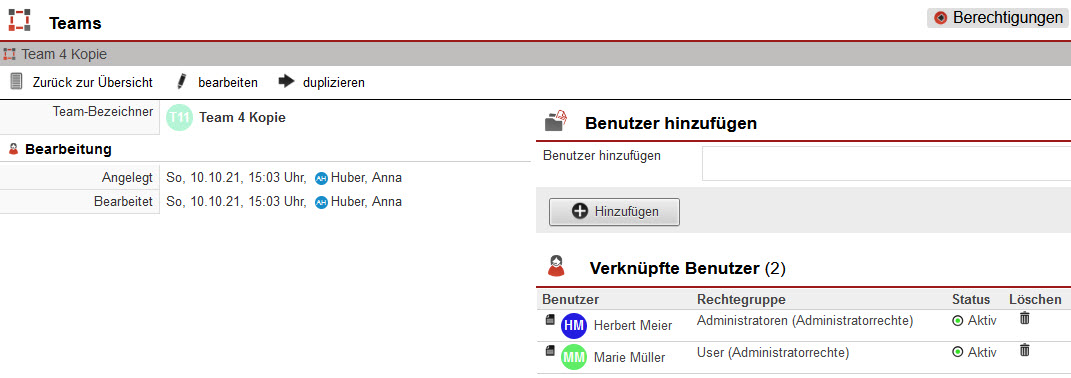
Task: Click the Team 4 Kopie breadcrumb text
Action: click(x=64, y=55)
